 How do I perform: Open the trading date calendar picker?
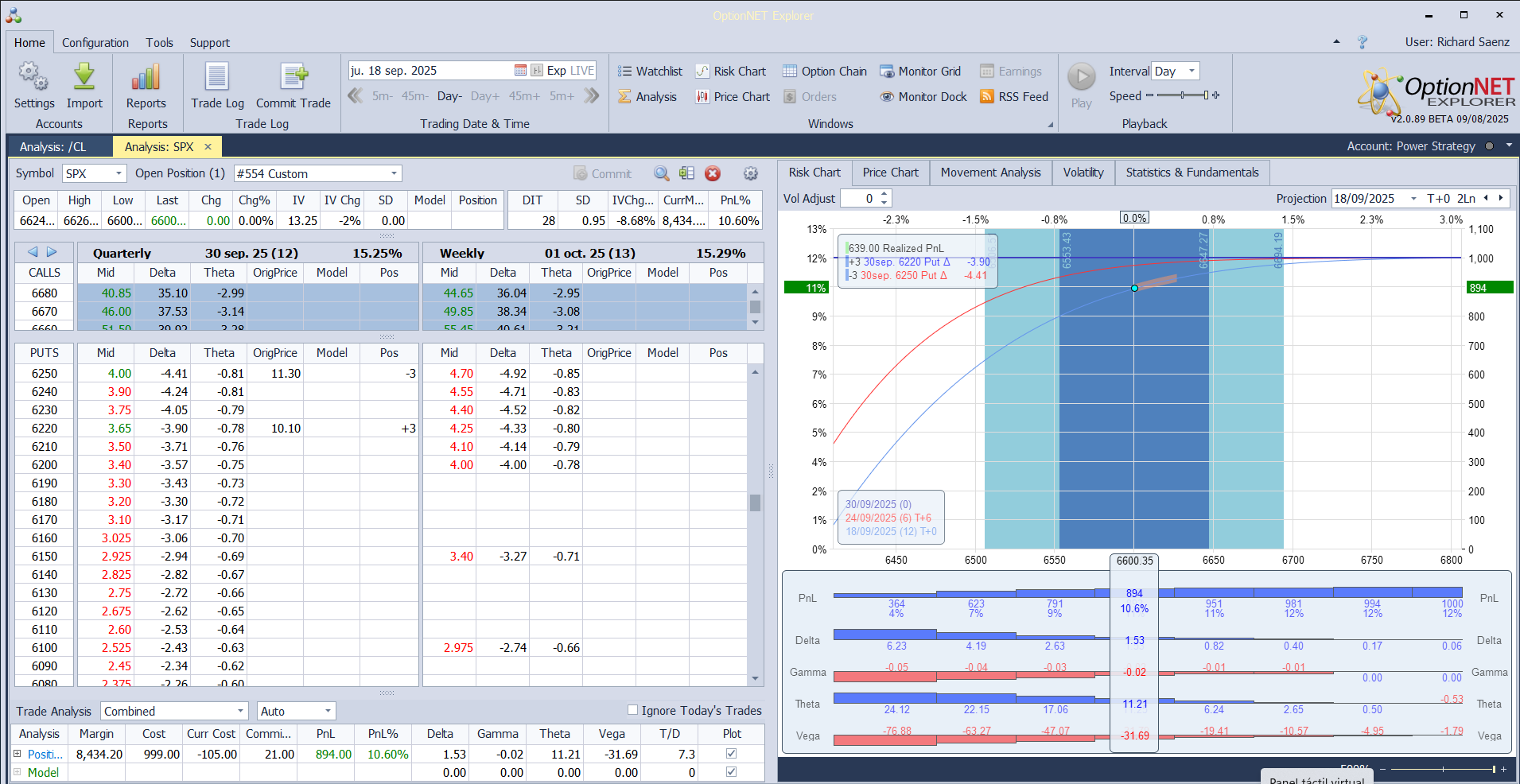pyautogui.click(x=520, y=71)
